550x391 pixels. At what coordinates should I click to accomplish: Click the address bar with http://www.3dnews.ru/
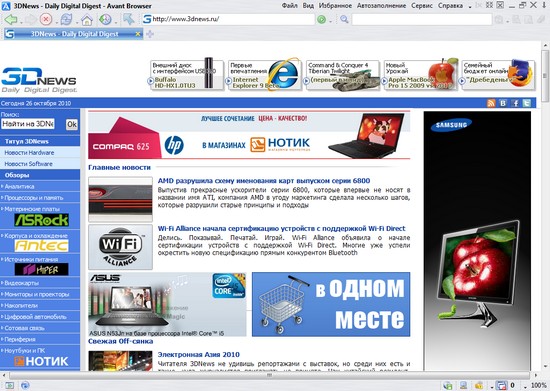[228, 19]
